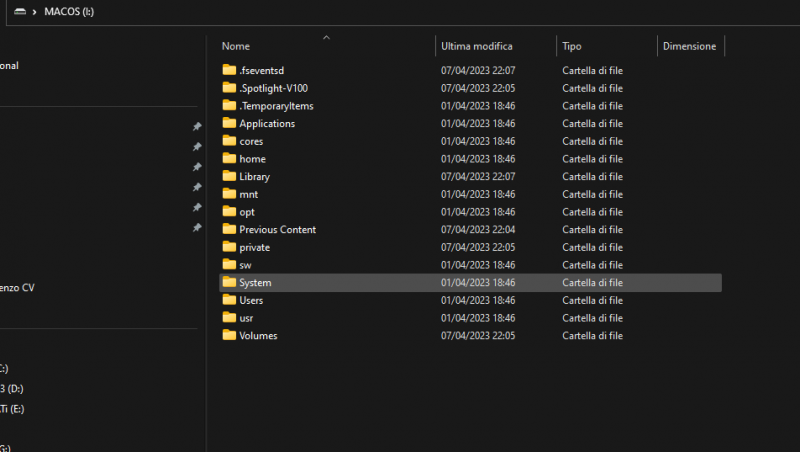Sort files by Dimensione column

click(689, 46)
